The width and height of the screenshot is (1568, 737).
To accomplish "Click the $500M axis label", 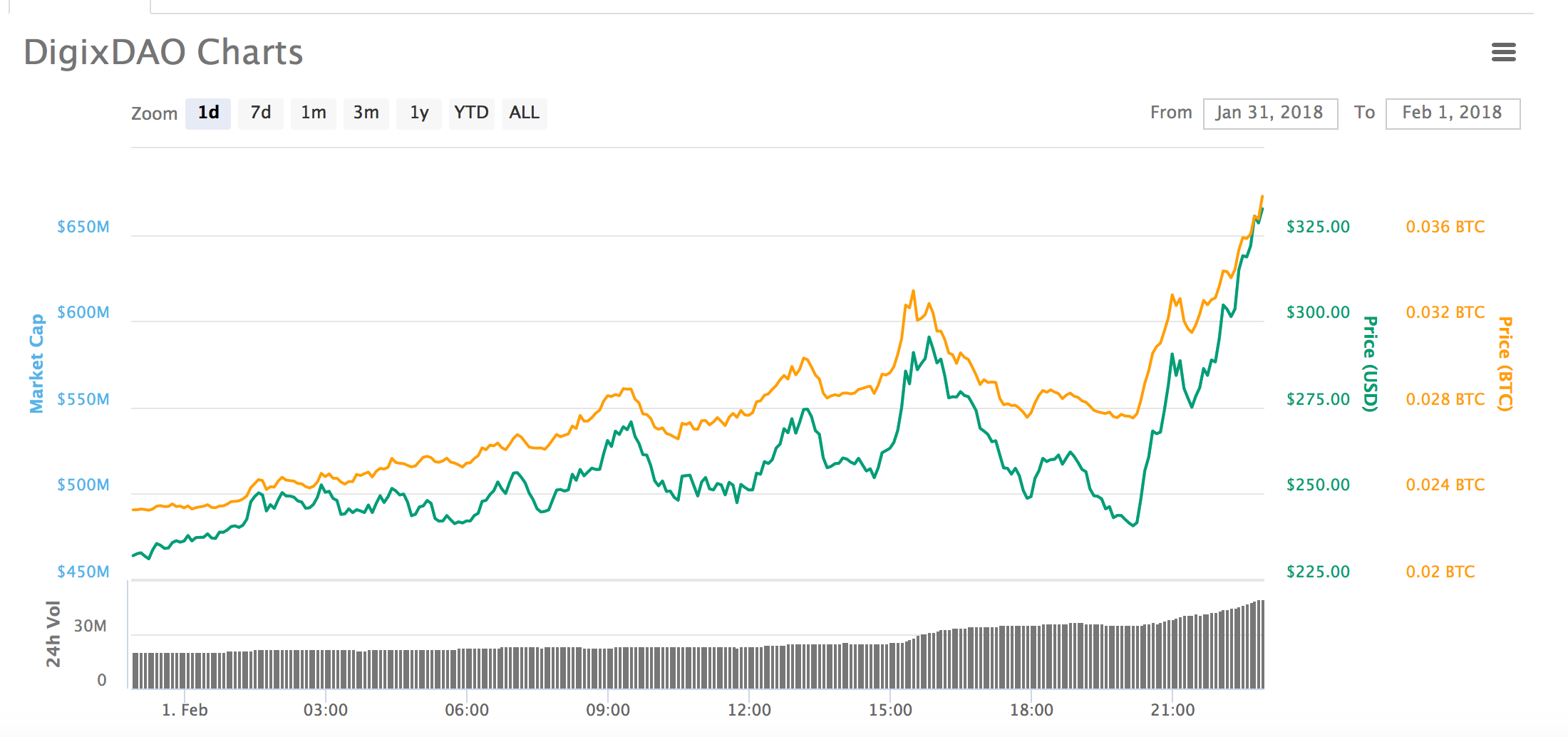I will pyautogui.click(x=83, y=485).
